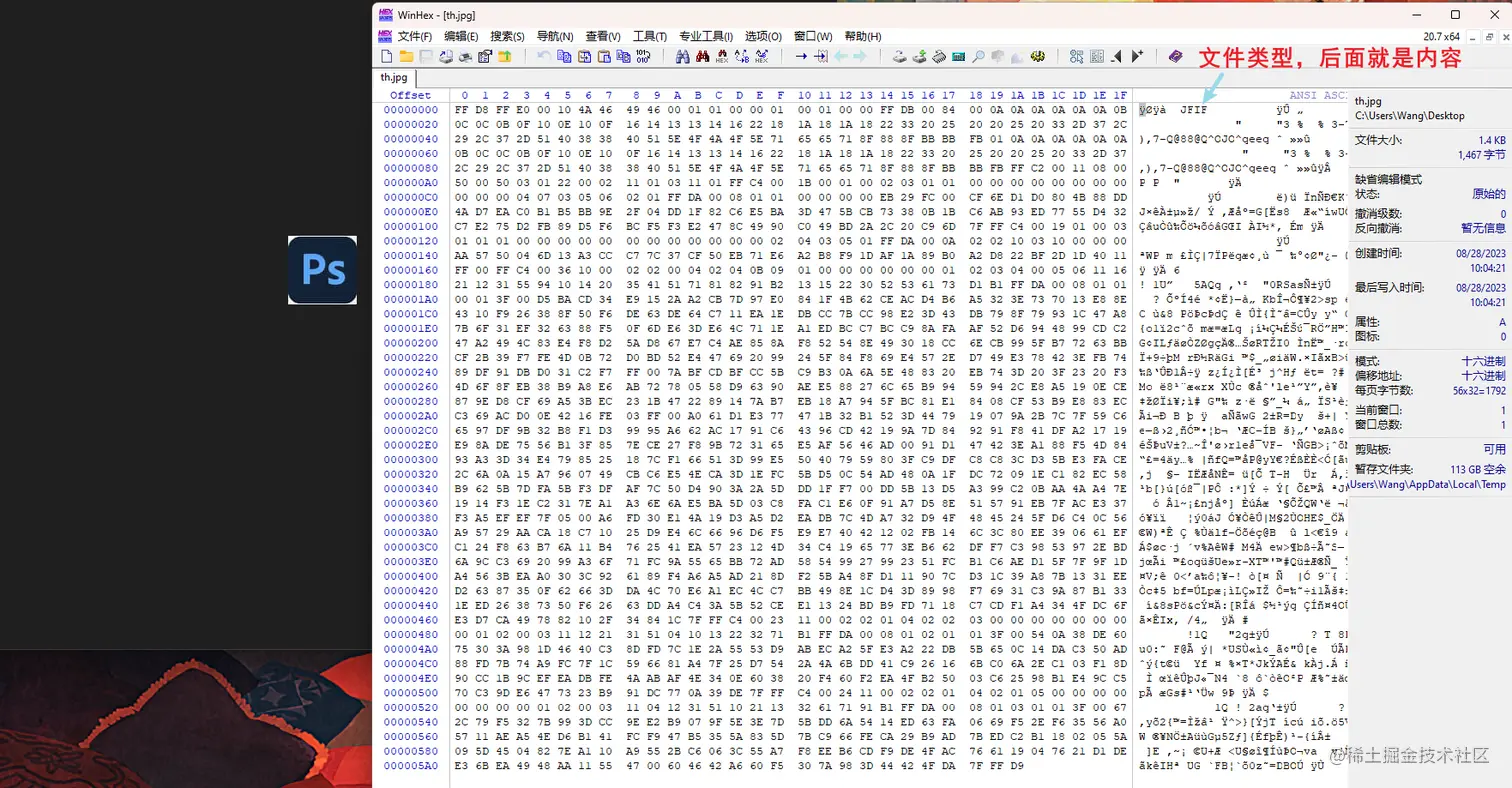This screenshot has height=788, width=1512.
Task: Click the New file icon in toolbar
Action: click(x=386, y=56)
